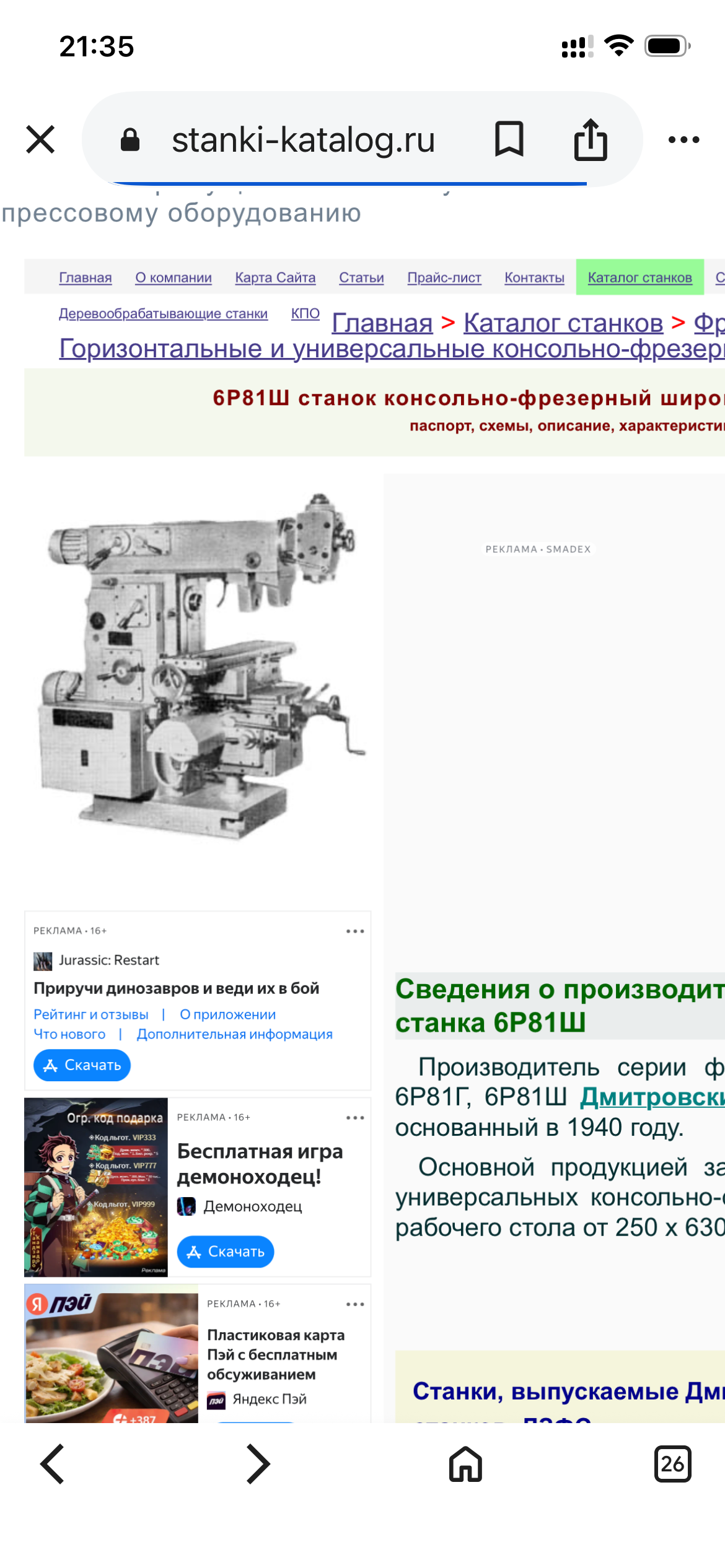The height and width of the screenshot is (1568, 725).
Task: Open the Рейтинг и отзывы ad link
Action: pos(91,1014)
